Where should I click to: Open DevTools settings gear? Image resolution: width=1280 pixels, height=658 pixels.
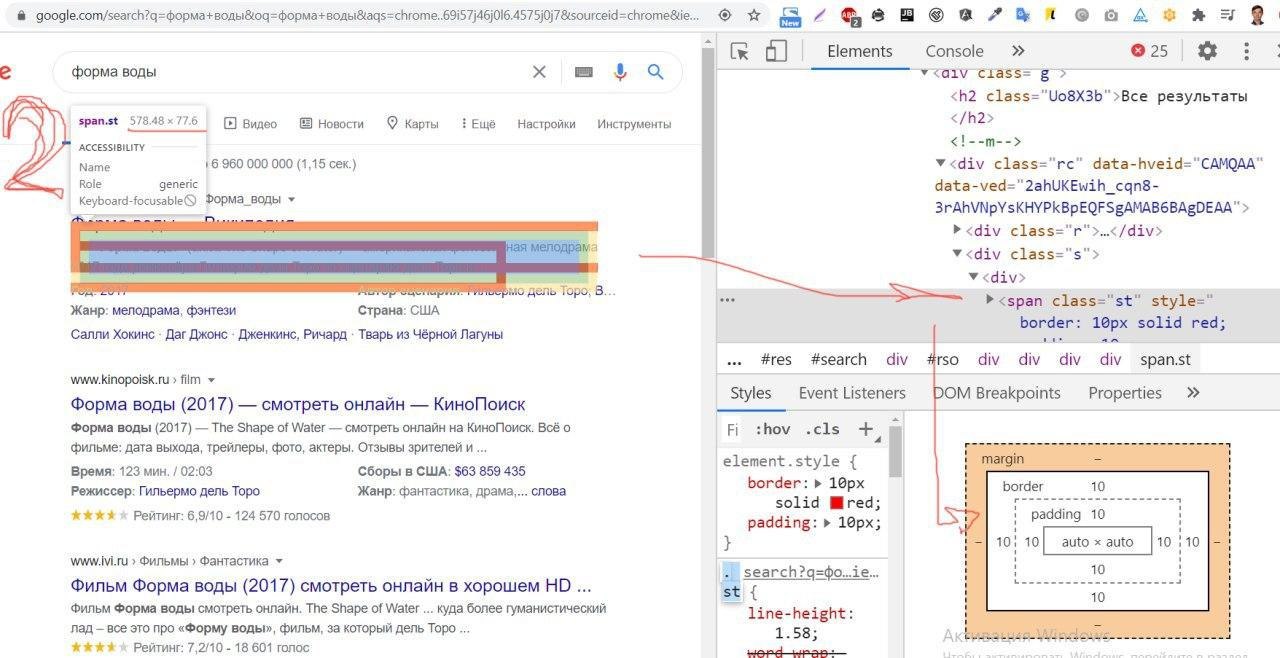point(1208,51)
